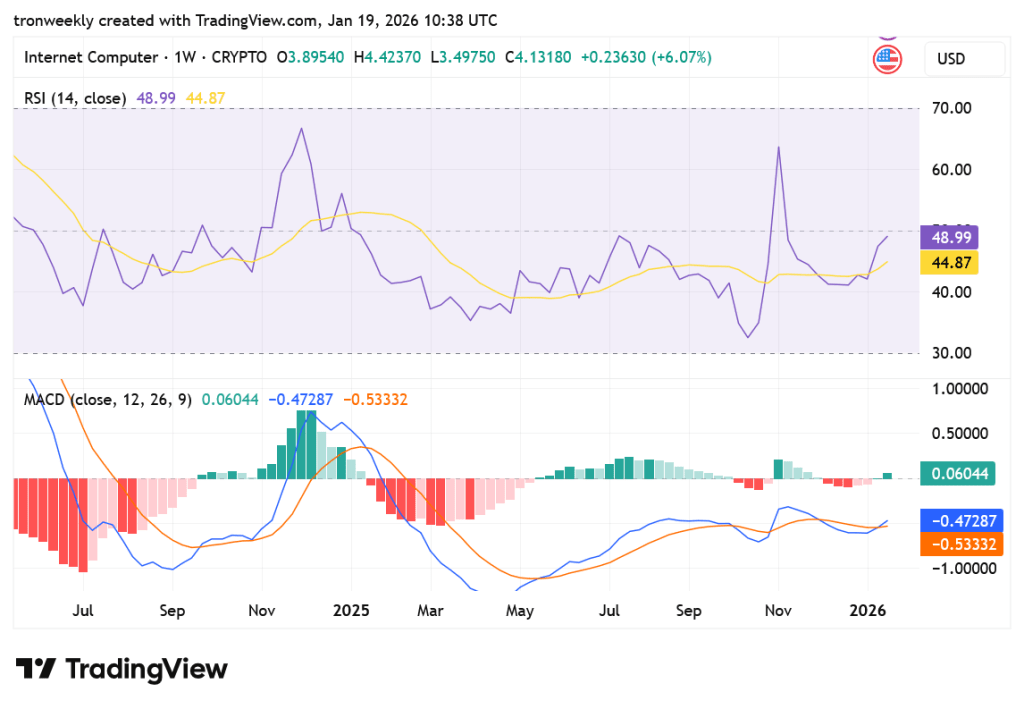Viewport: 1024px width, 709px height.
Task: Click the 70.00 RSI axis level
Action: 952,108
